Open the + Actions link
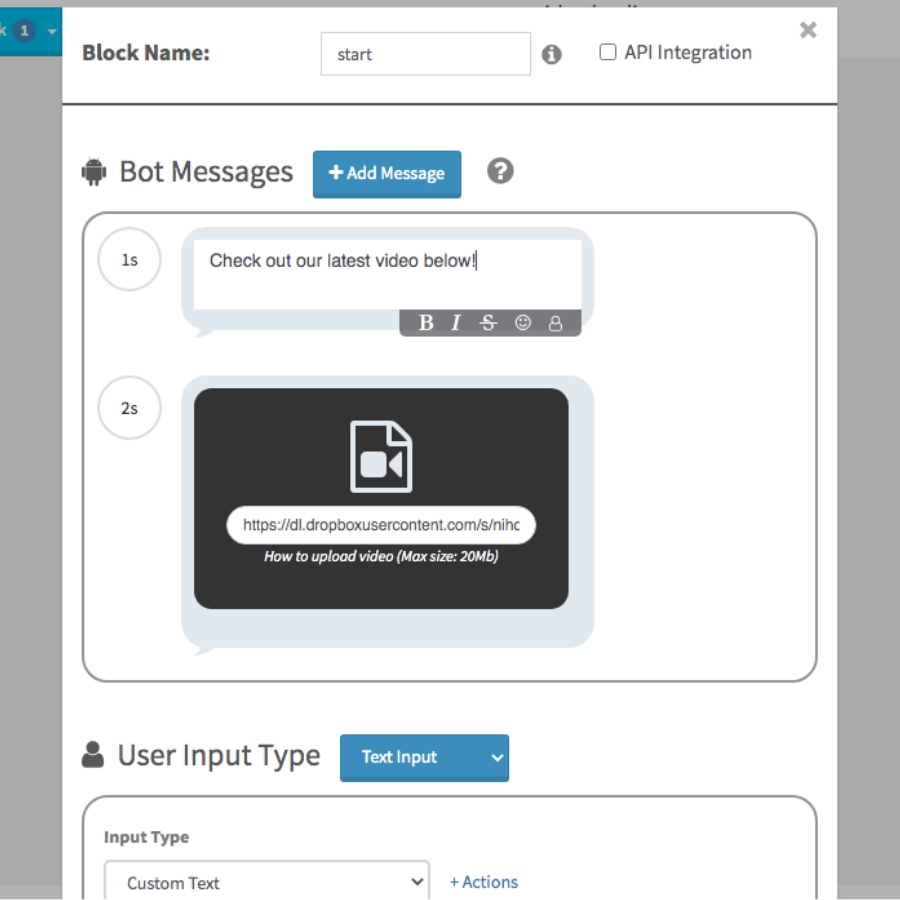The height and width of the screenshot is (900, 900). (484, 882)
